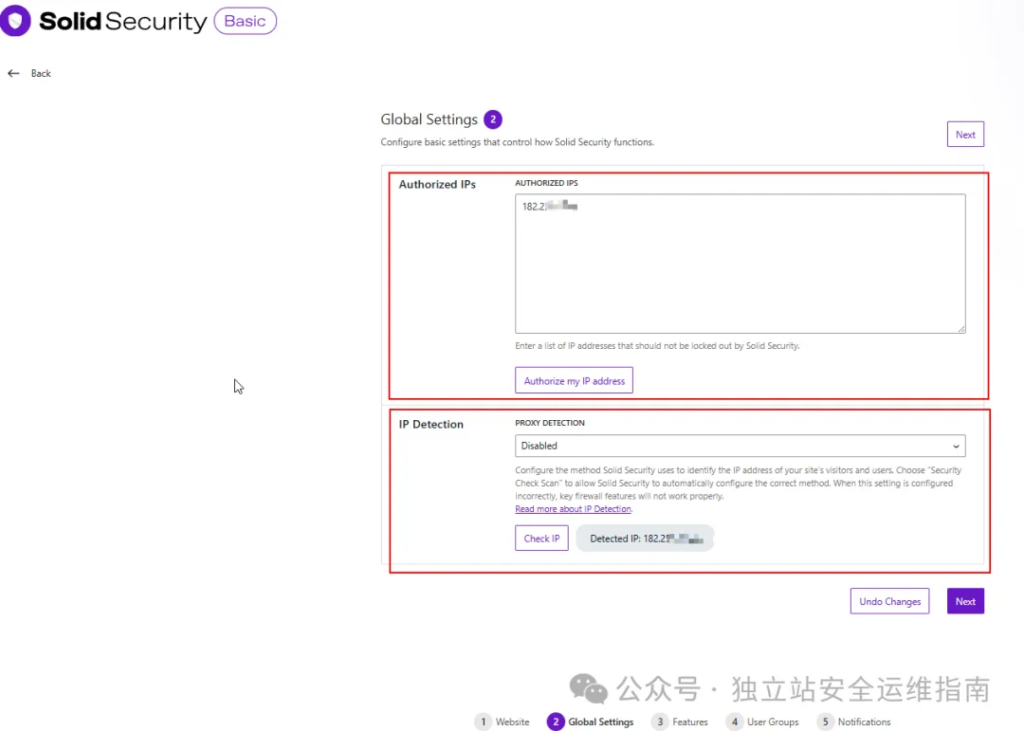The width and height of the screenshot is (1024, 731).
Task: Open the Proxy Detection dropdown
Action: click(x=740, y=446)
